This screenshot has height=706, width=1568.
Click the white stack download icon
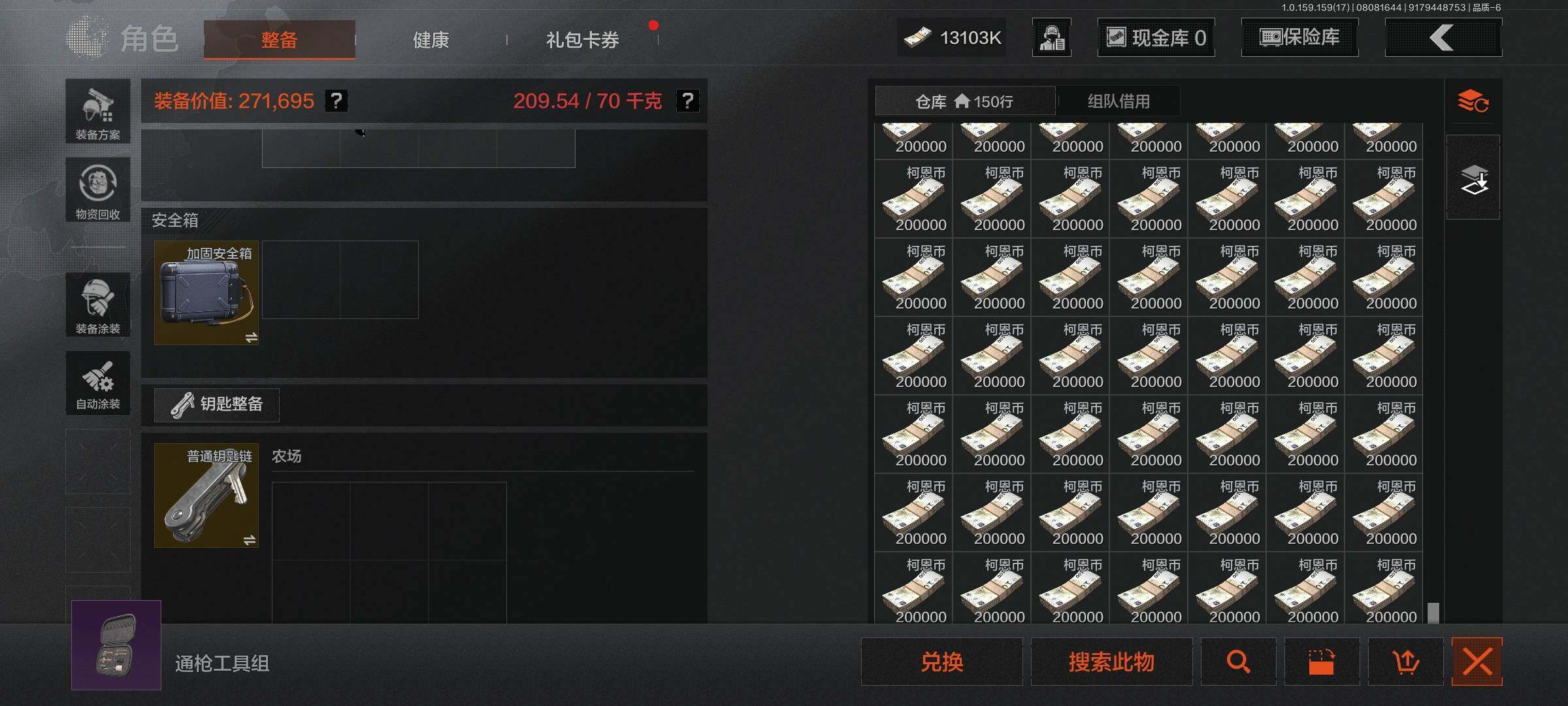pos(1474,179)
